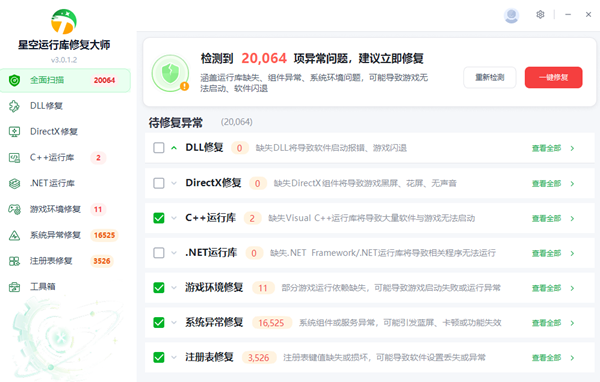
Task: Click 查看全部 link for .NET运行库
Action: 546,253
